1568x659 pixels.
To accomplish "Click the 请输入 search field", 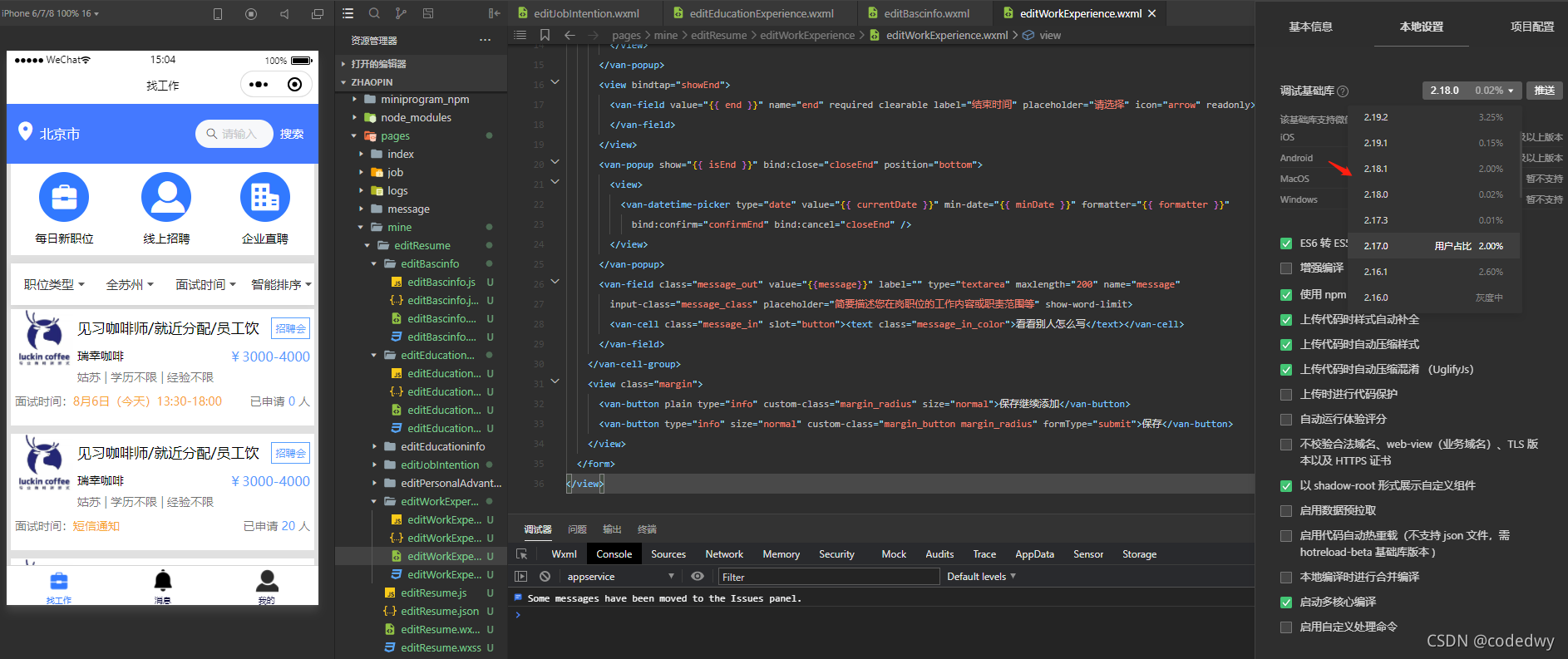I will 234,134.
